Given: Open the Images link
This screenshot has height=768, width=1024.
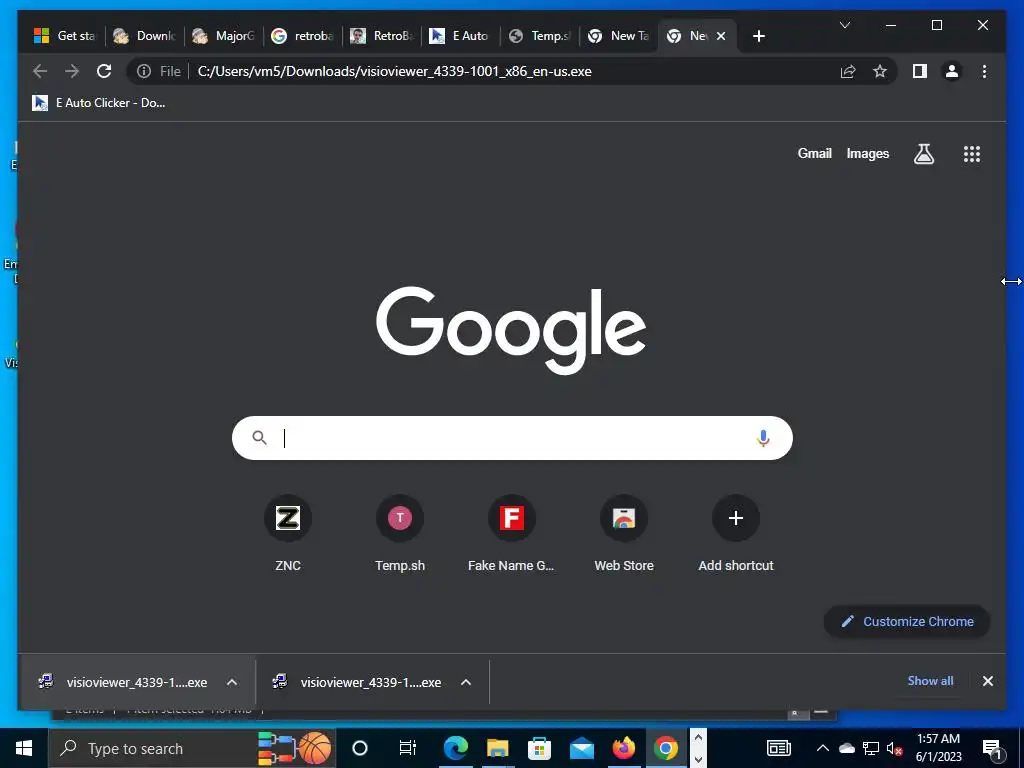Looking at the screenshot, I should 867,153.
